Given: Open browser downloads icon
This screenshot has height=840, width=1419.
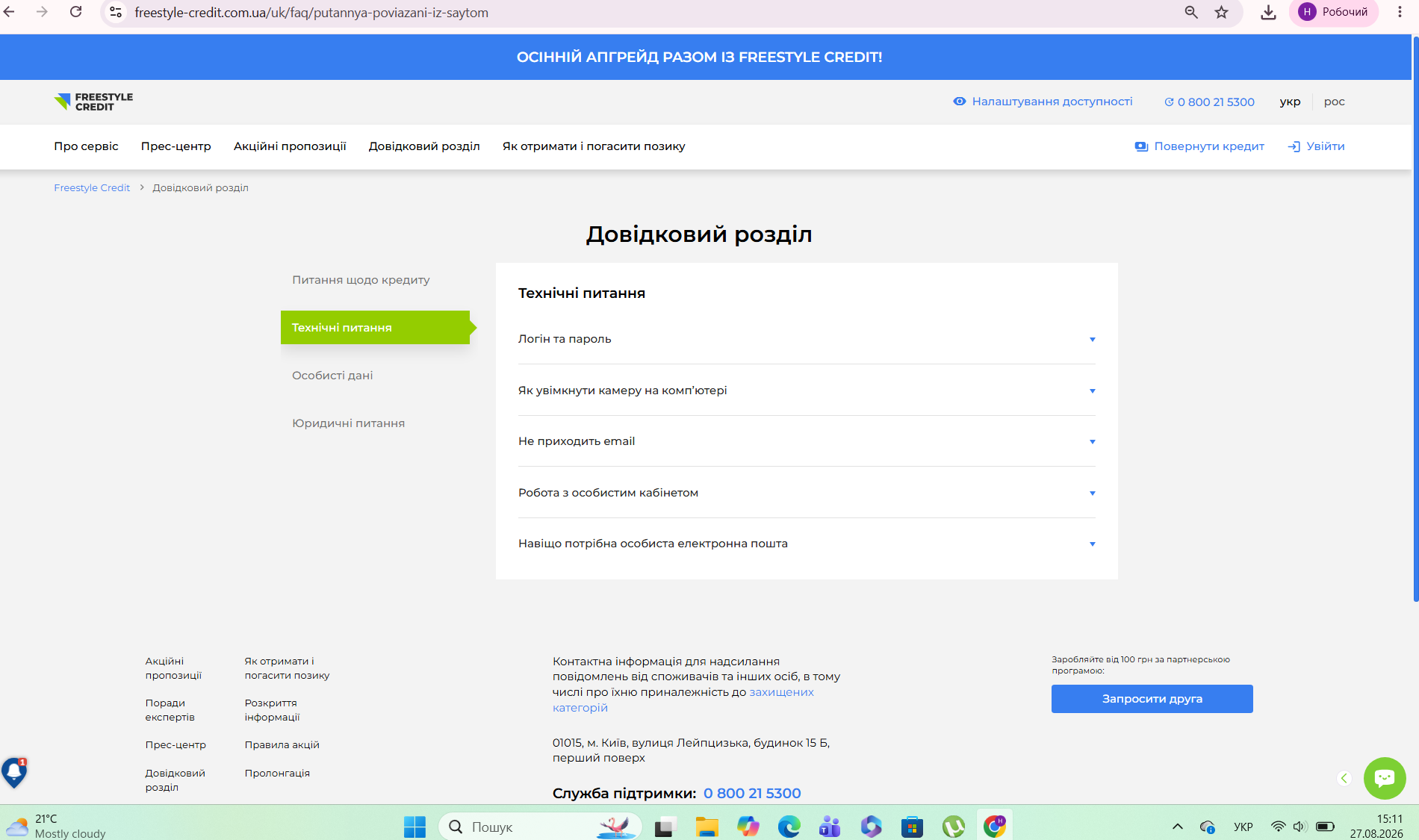Looking at the screenshot, I should point(1268,12).
